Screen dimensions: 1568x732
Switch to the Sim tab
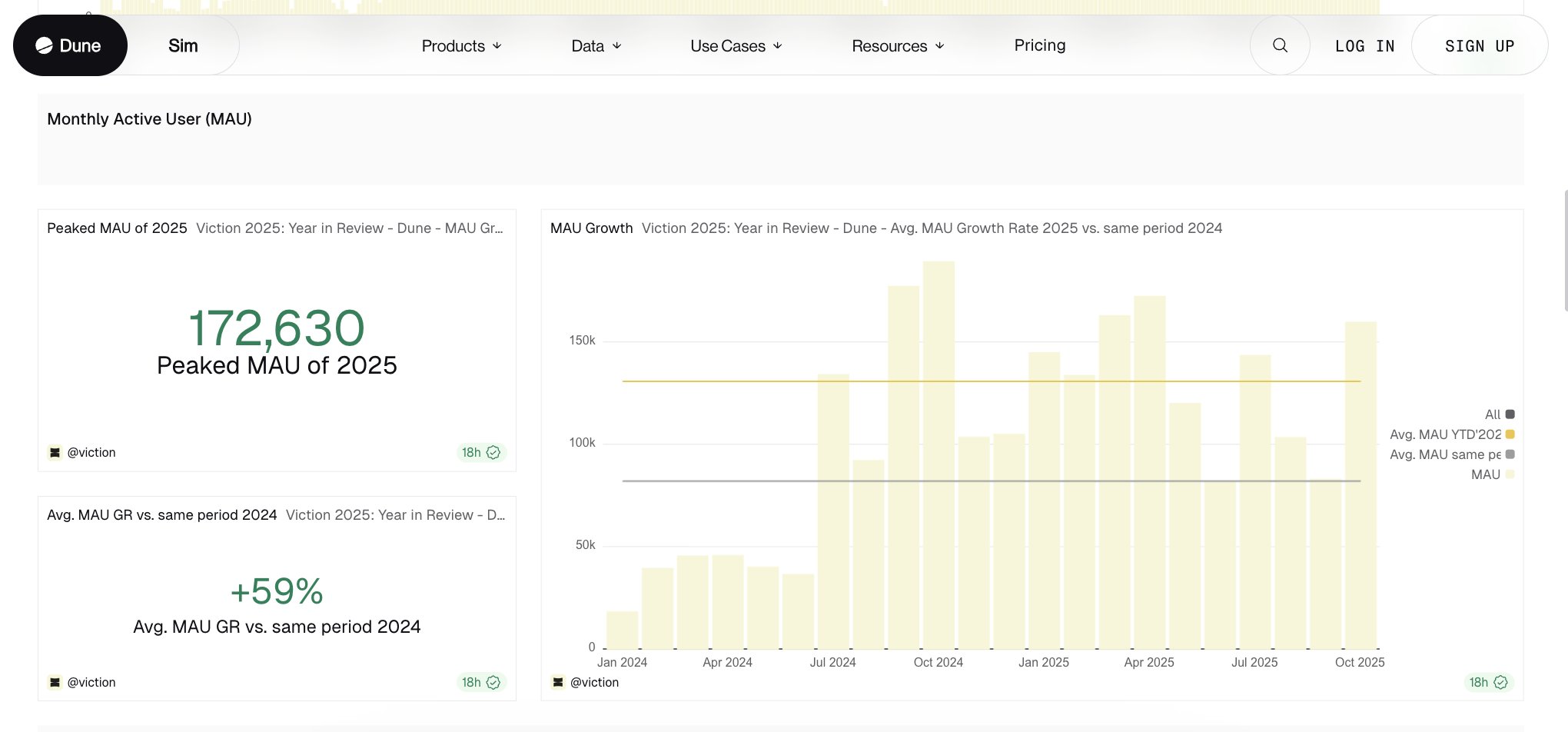click(183, 46)
